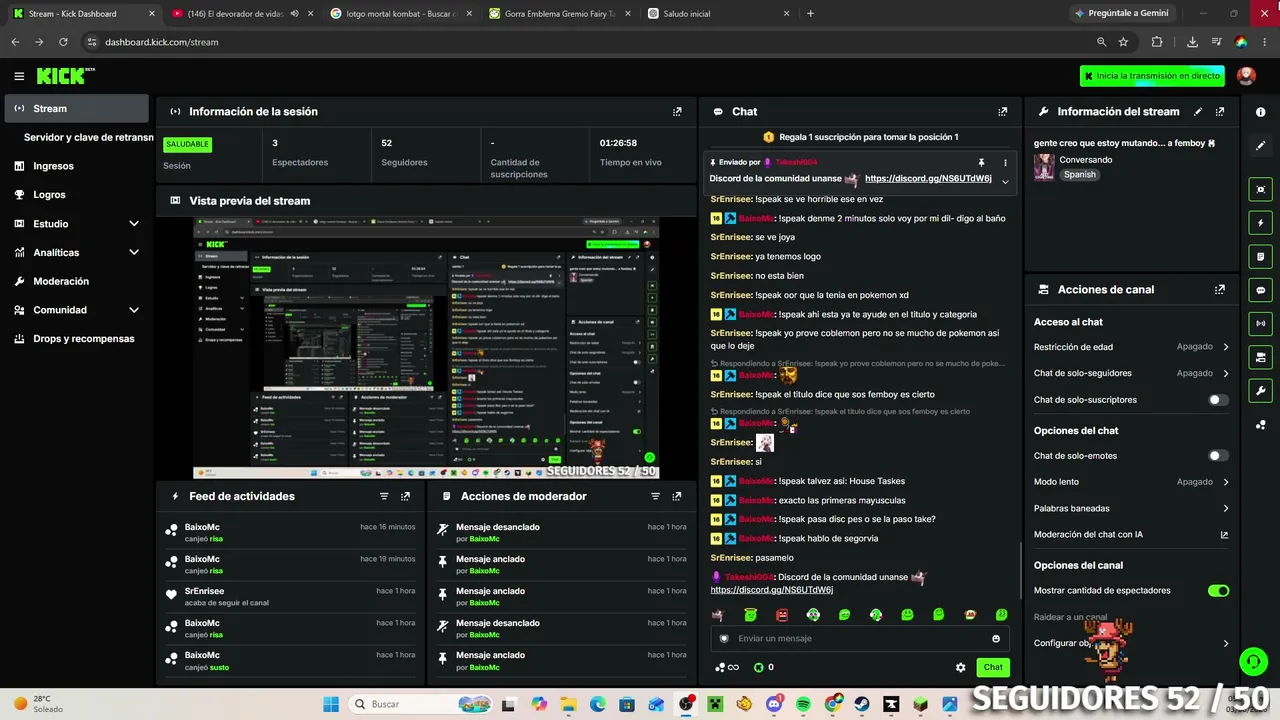Click the Spanish language tag

(x=1079, y=174)
